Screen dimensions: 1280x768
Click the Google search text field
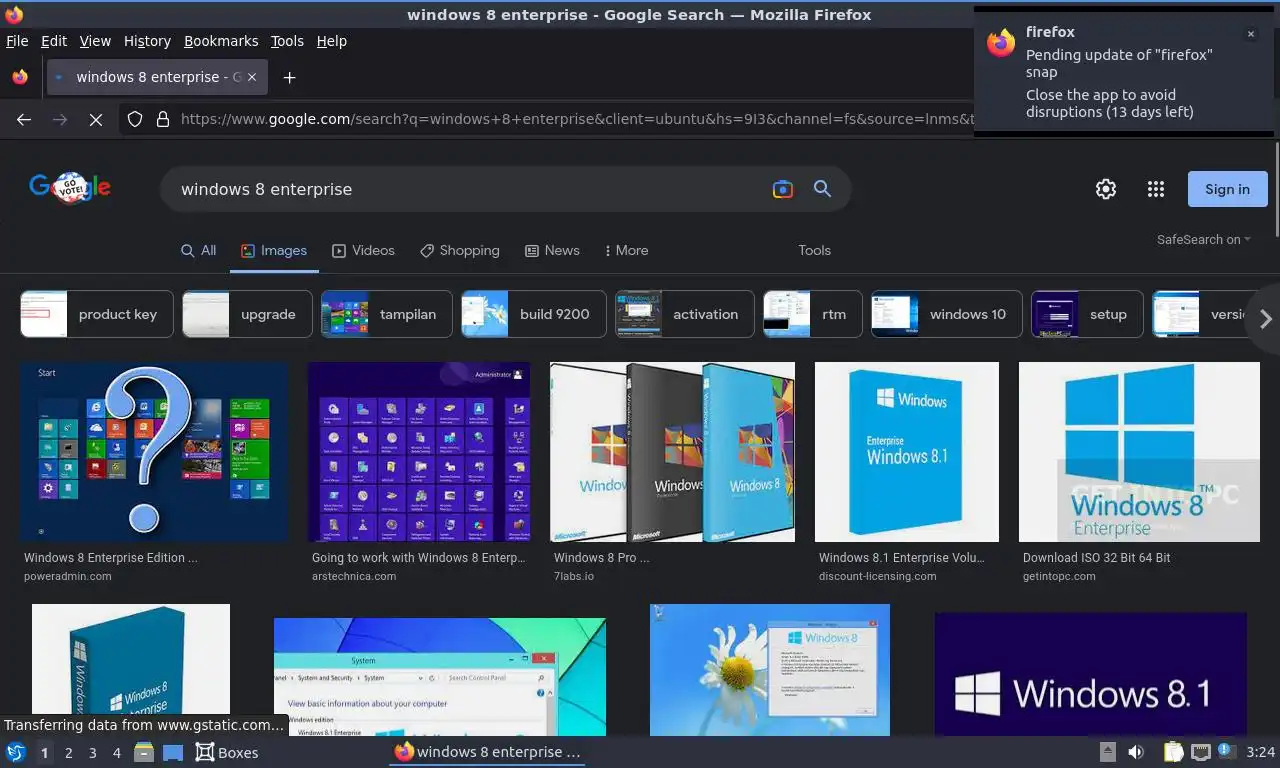click(465, 189)
